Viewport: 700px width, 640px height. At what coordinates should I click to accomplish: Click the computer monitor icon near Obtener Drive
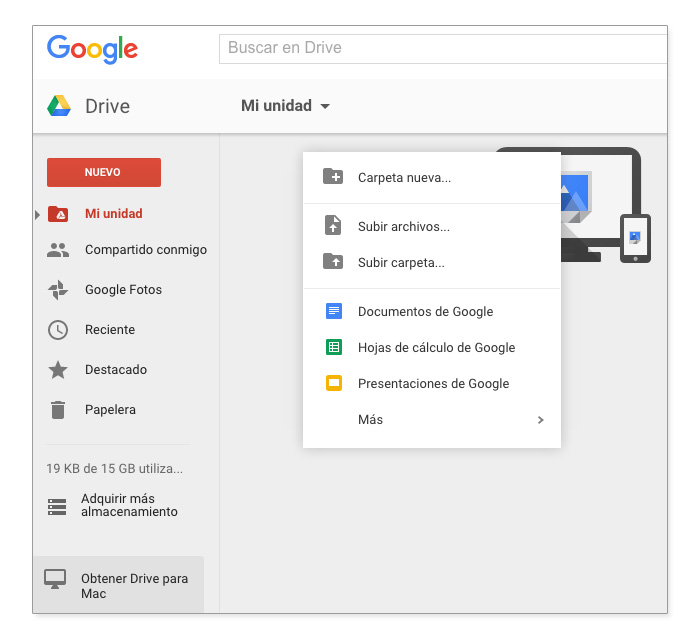(55, 579)
